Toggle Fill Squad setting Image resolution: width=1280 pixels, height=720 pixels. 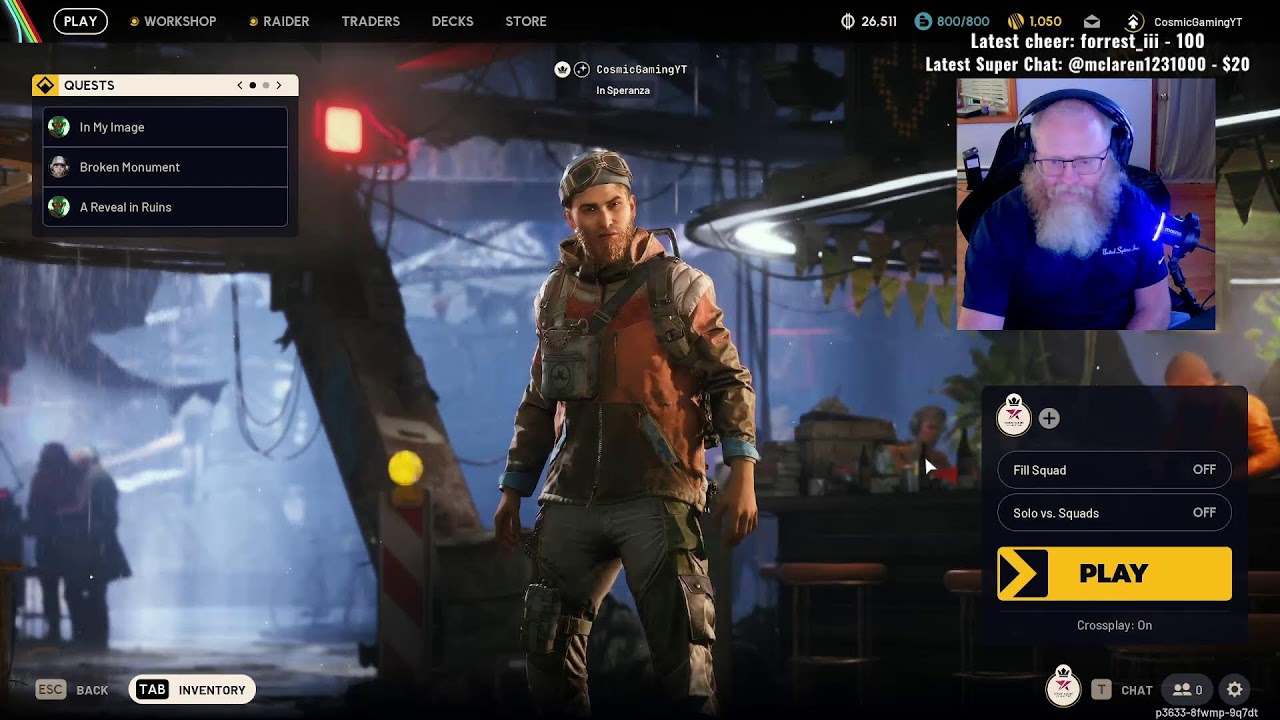click(x=1114, y=470)
